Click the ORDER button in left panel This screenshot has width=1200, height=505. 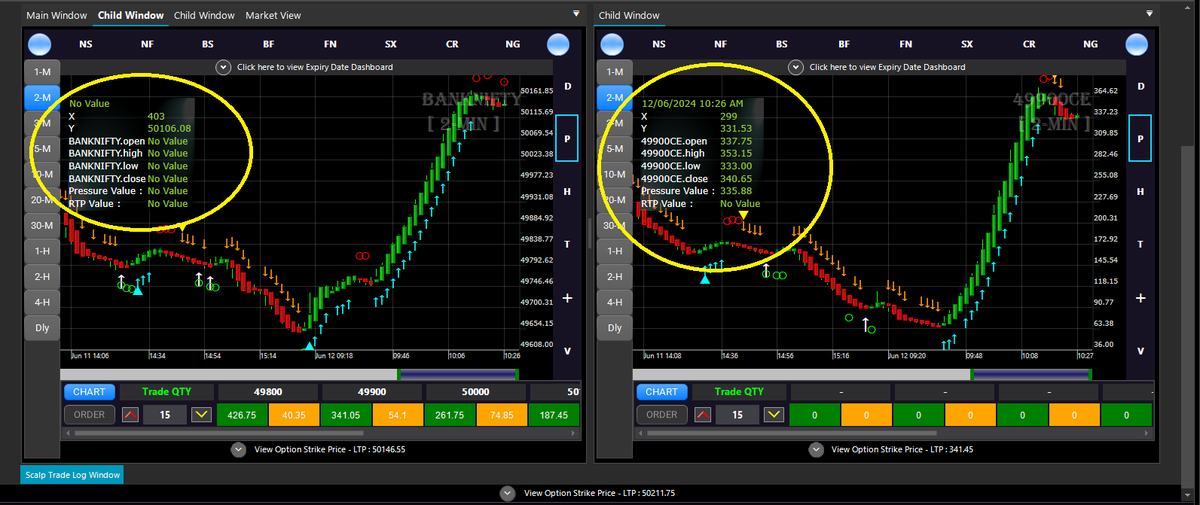click(89, 414)
